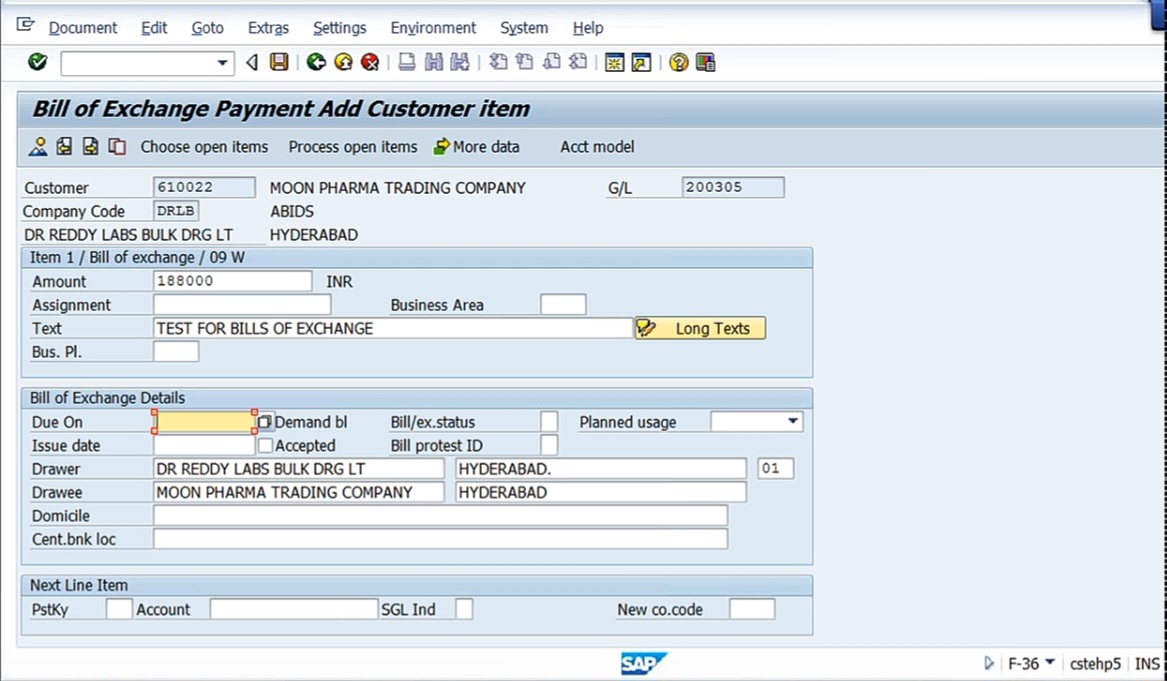Click the Issue date field
This screenshot has width=1167, height=681.
[x=205, y=446]
